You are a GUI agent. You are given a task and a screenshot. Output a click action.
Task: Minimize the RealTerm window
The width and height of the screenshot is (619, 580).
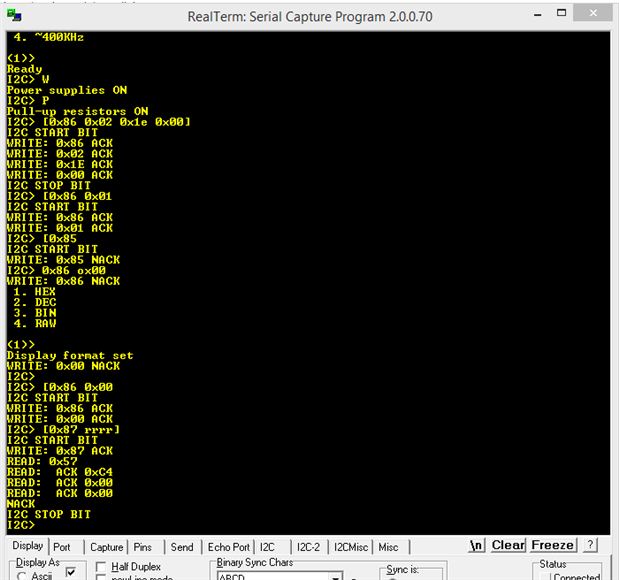coord(537,15)
